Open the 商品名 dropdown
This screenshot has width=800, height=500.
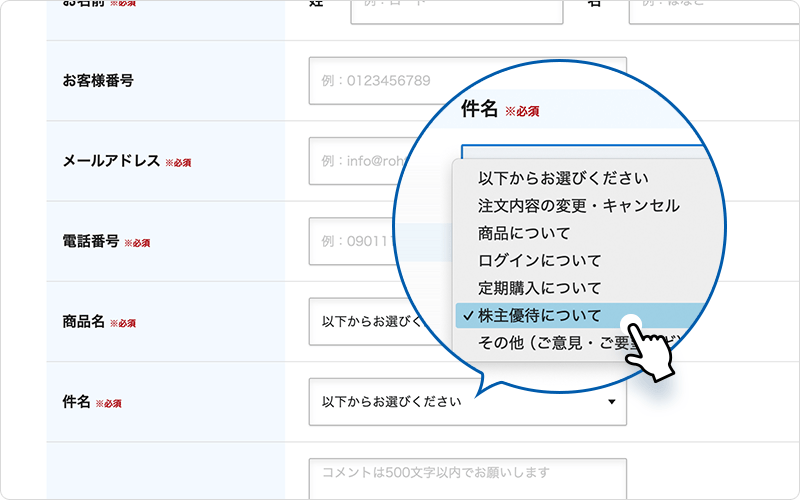tap(370, 322)
